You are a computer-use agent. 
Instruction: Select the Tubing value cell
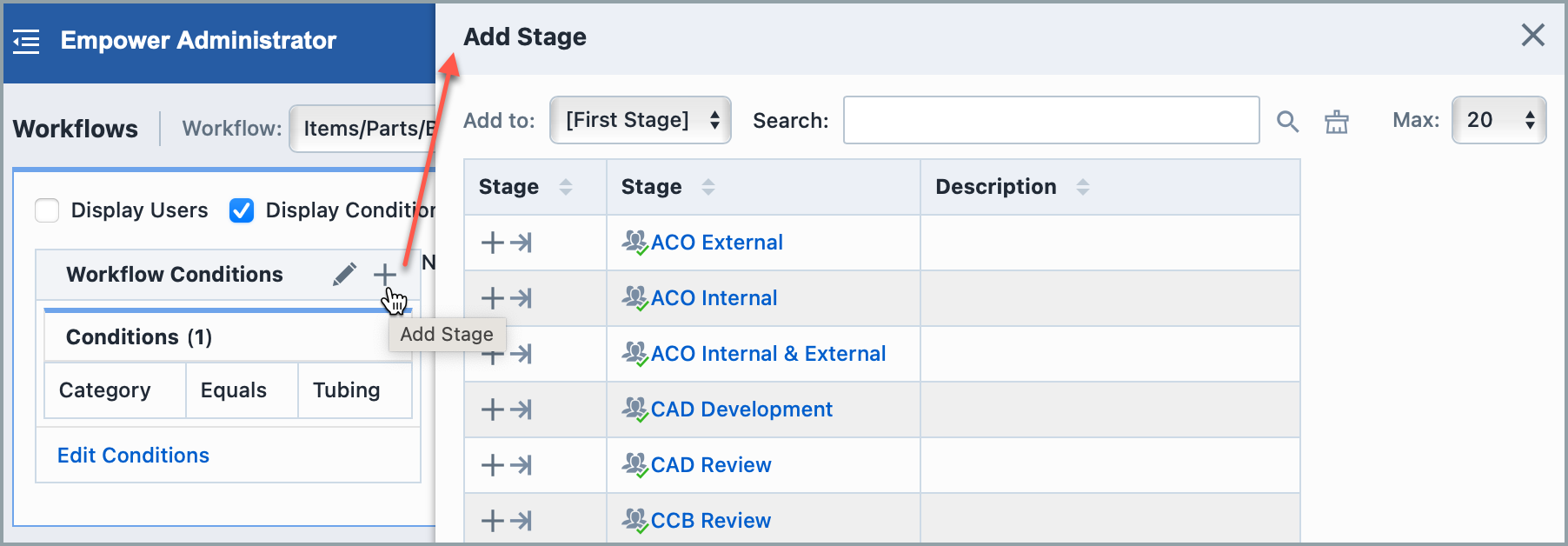pyautogui.click(x=355, y=390)
